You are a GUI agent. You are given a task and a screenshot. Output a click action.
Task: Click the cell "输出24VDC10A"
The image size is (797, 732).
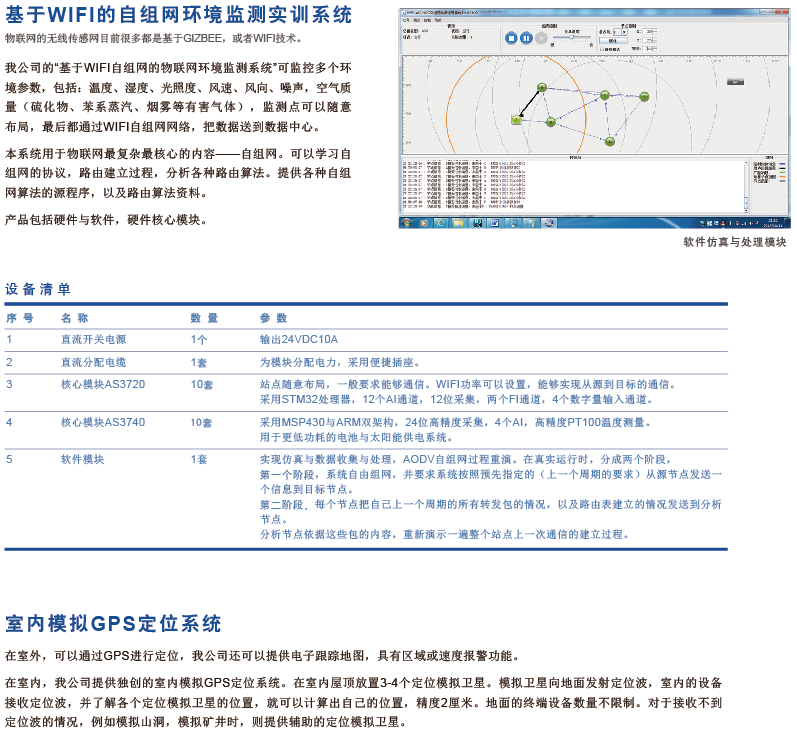[x=299, y=339]
